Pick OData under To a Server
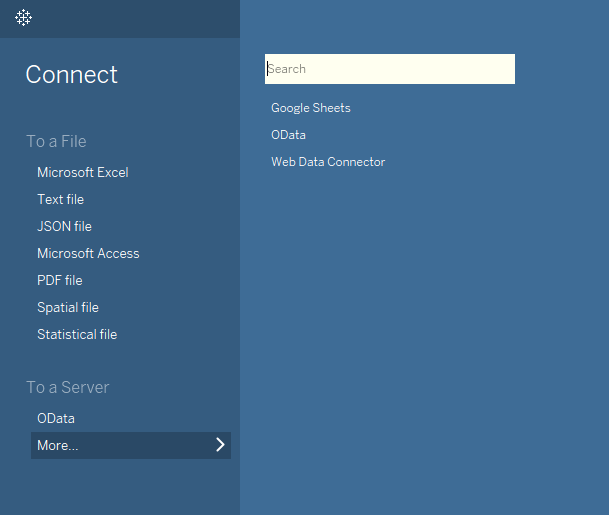Viewport: 609px width, 515px height. click(x=56, y=419)
